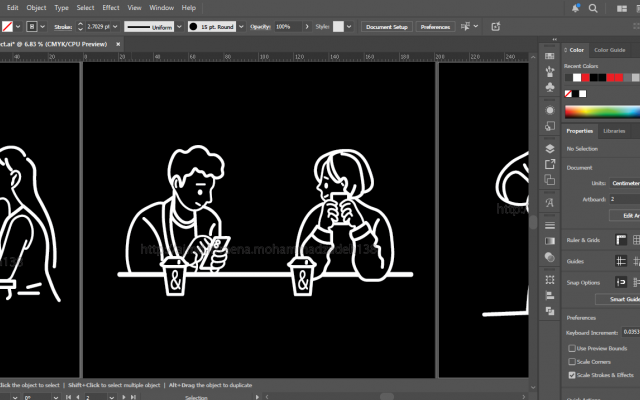Toggle Snap to Point option
Screen dimensions: 640x400
(x=621, y=282)
